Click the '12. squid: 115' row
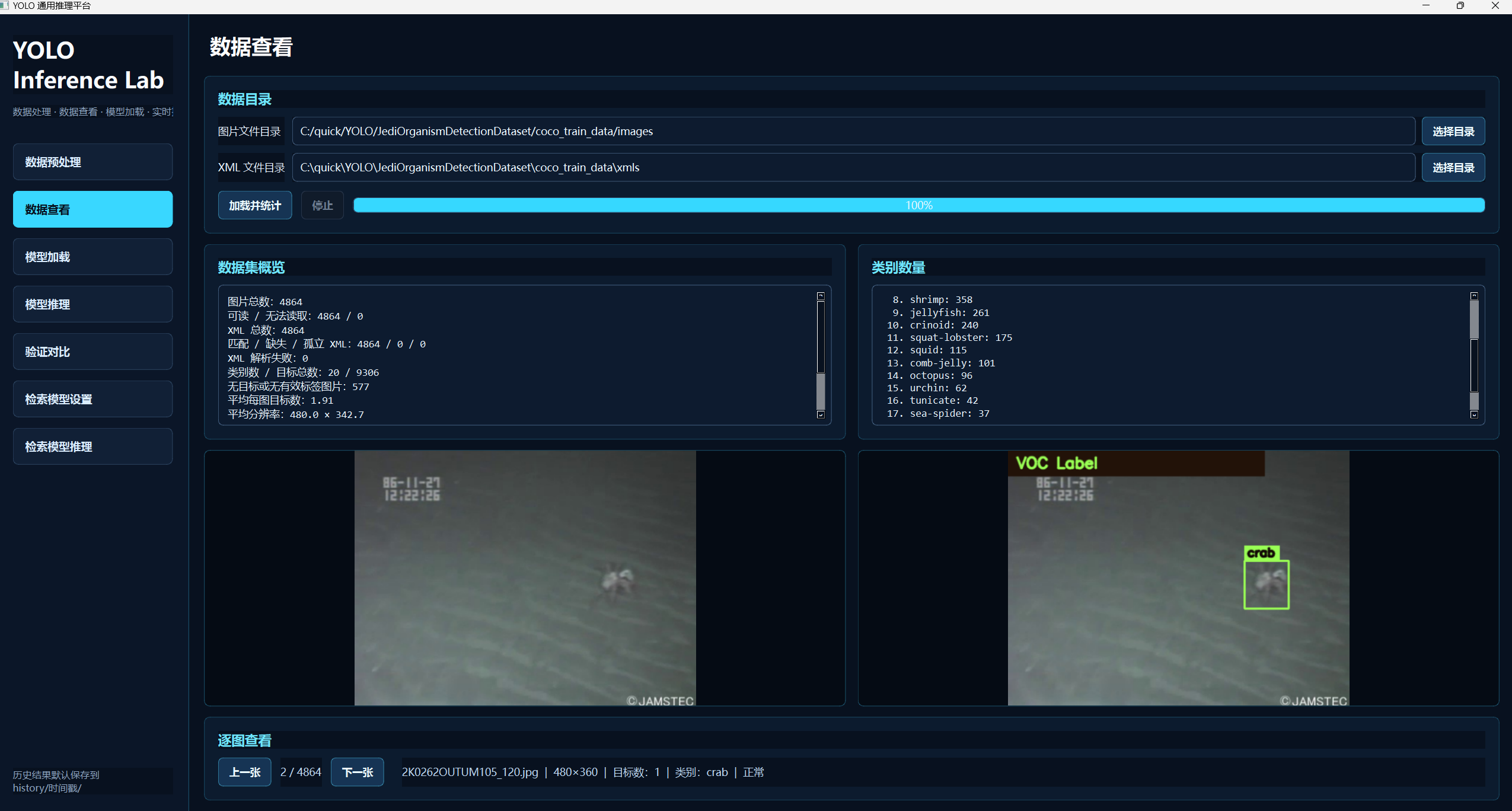Image resolution: width=1512 pixels, height=811 pixels. pyautogui.click(x=926, y=350)
